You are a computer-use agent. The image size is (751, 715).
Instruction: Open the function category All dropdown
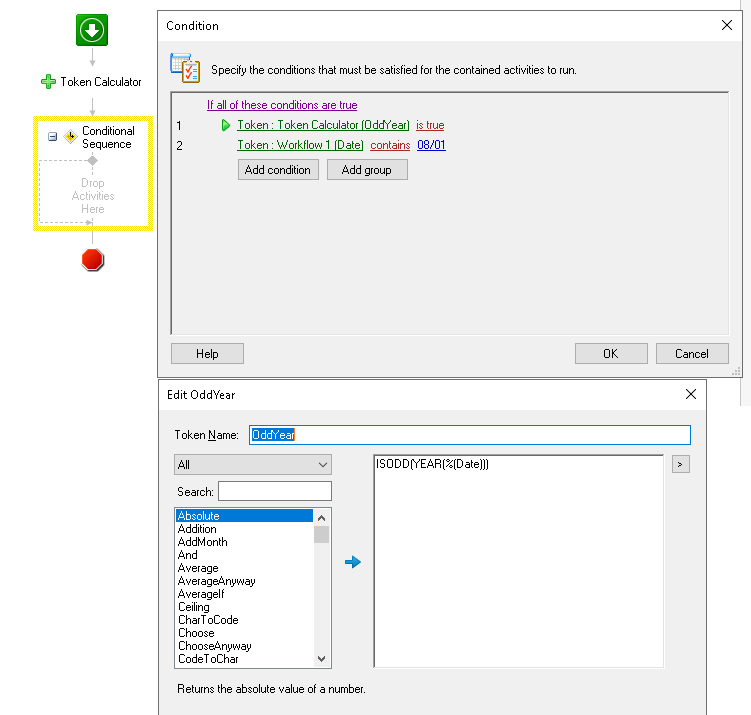pos(252,465)
